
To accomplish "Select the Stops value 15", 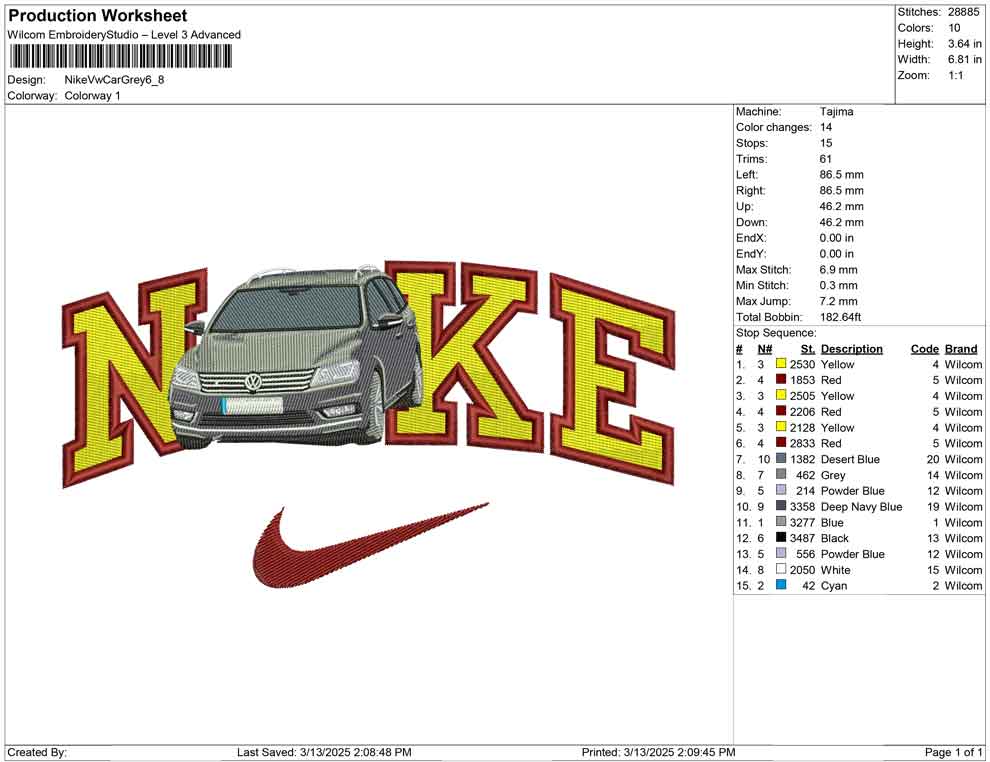I will pos(826,143).
